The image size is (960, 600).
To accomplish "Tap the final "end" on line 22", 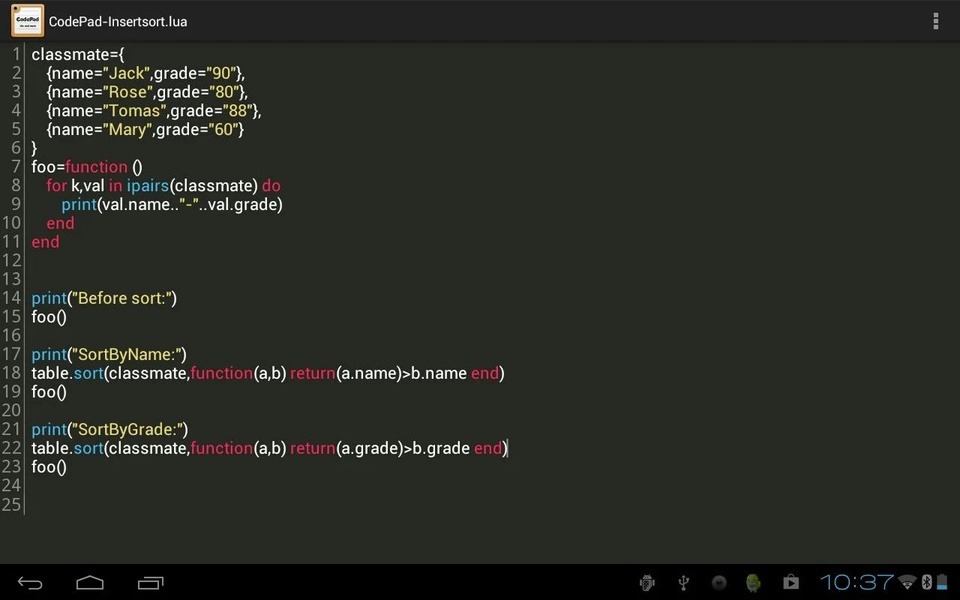I will 488,448.
